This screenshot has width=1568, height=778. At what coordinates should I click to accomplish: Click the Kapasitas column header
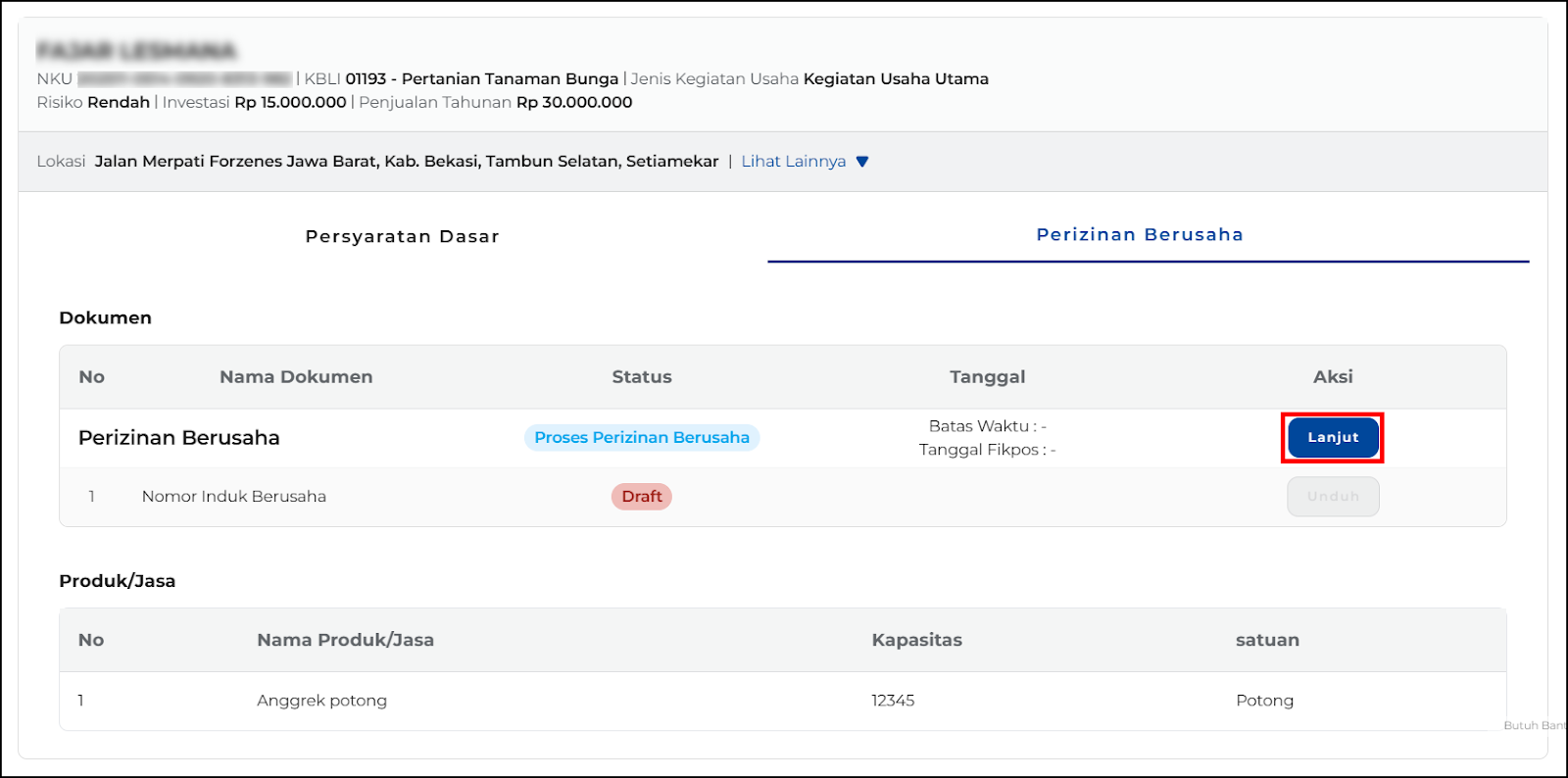pyautogui.click(x=916, y=640)
